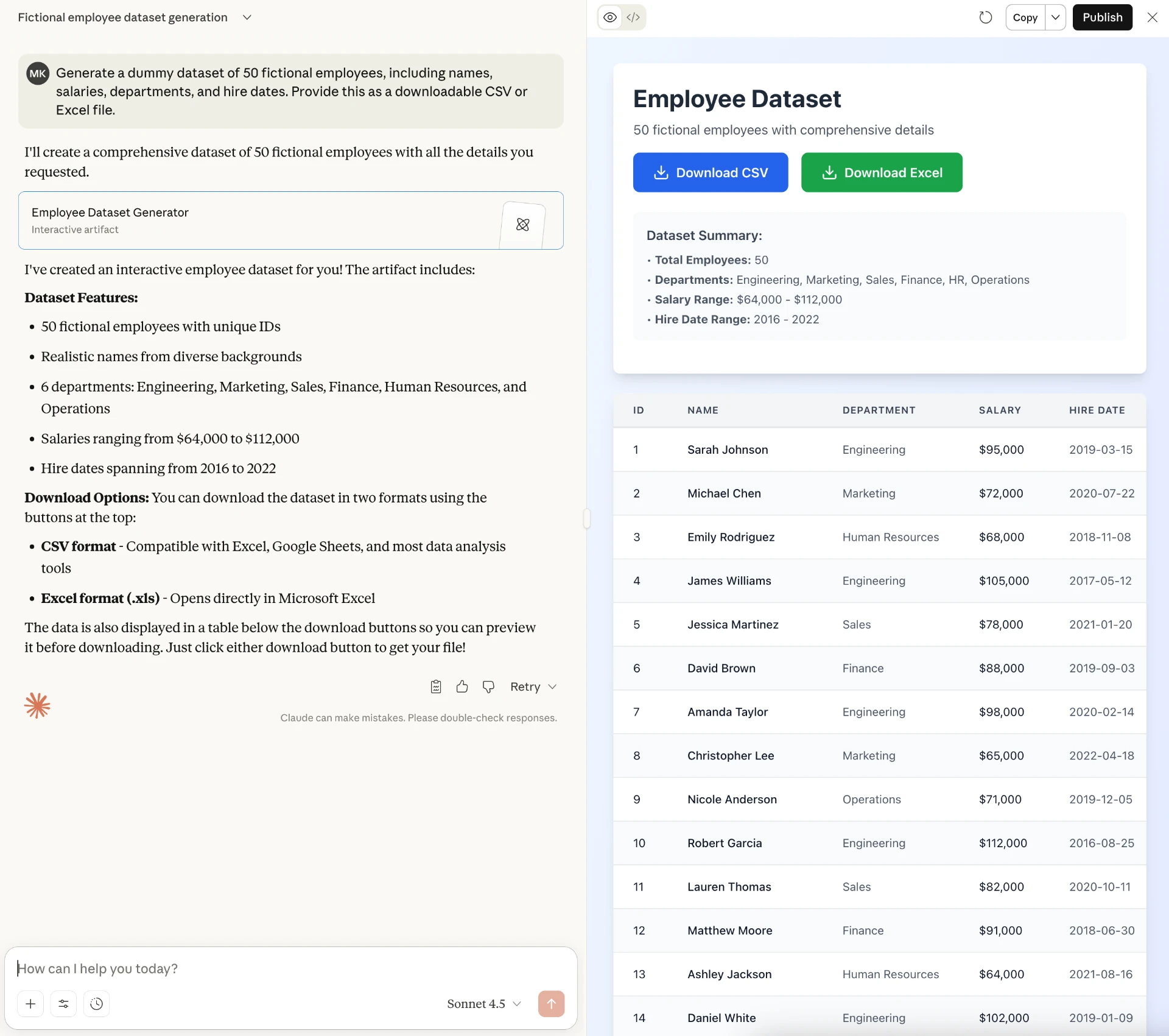Viewport: 1169px width, 1036px height.
Task: Click the extended thinking clock icon
Action: pyautogui.click(x=96, y=1004)
